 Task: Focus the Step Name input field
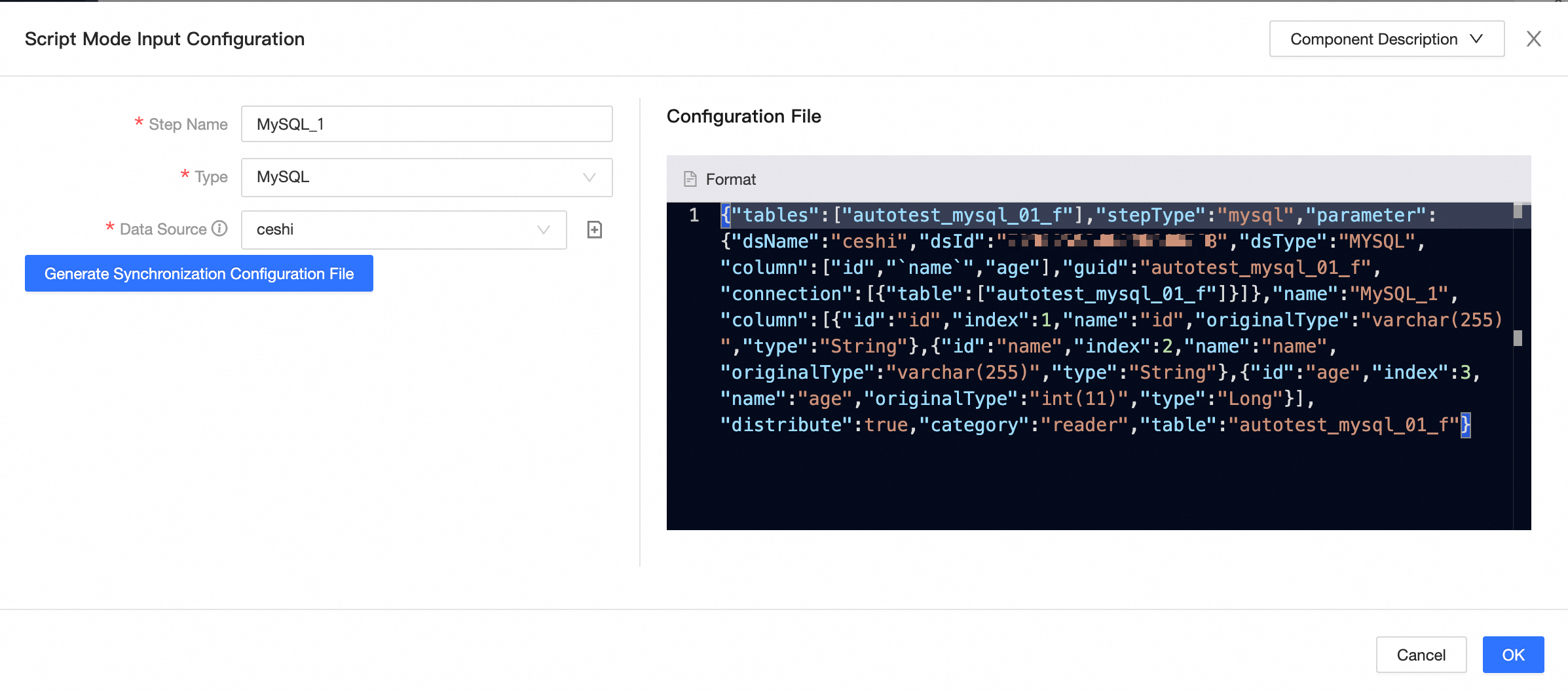click(x=426, y=124)
